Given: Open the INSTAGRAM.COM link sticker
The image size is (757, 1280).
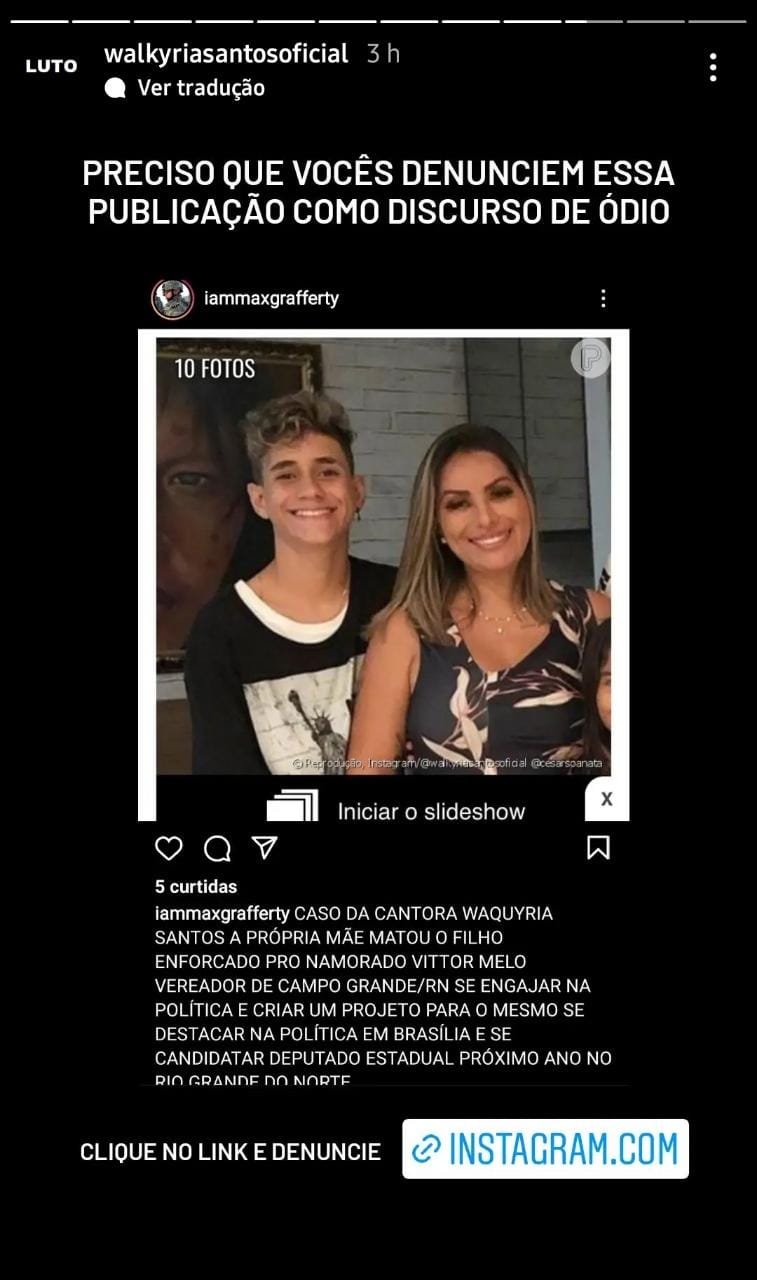Looking at the screenshot, I should click(x=545, y=1149).
